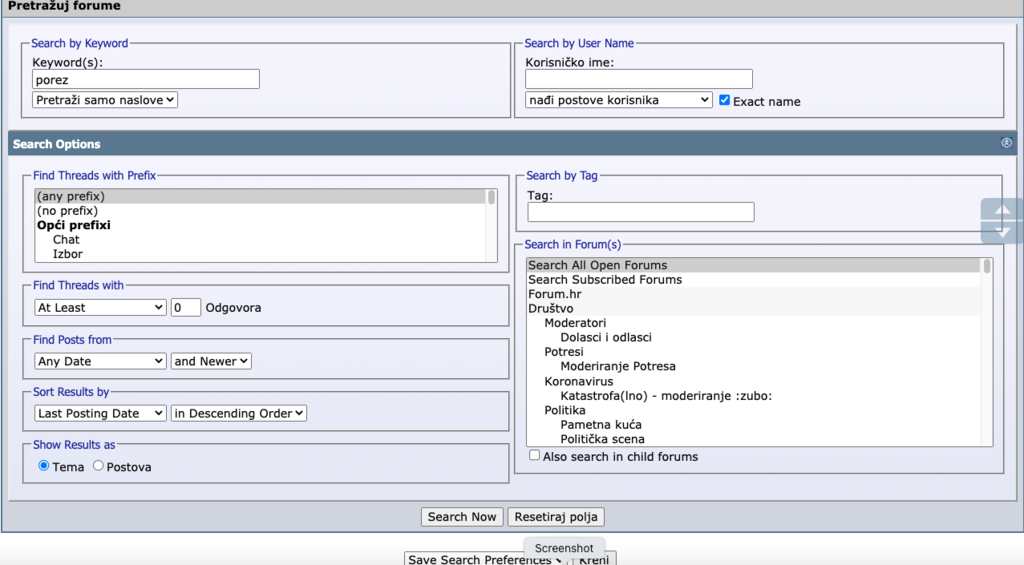Select Chat prefix option
The width and height of the screenshot is (1024, 565).
tap(260, 239)
